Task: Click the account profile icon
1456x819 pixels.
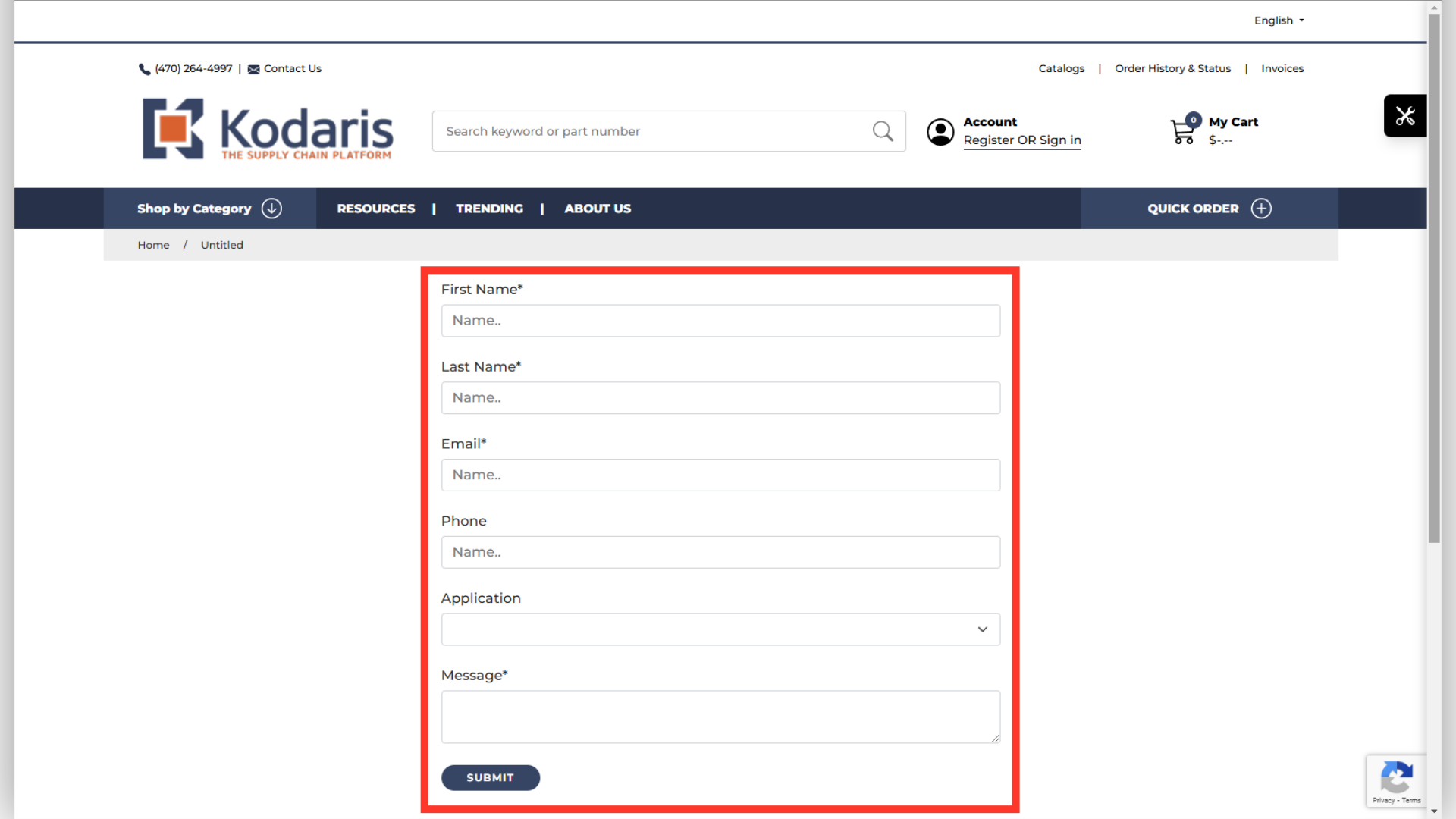Action: pos(940,132)
